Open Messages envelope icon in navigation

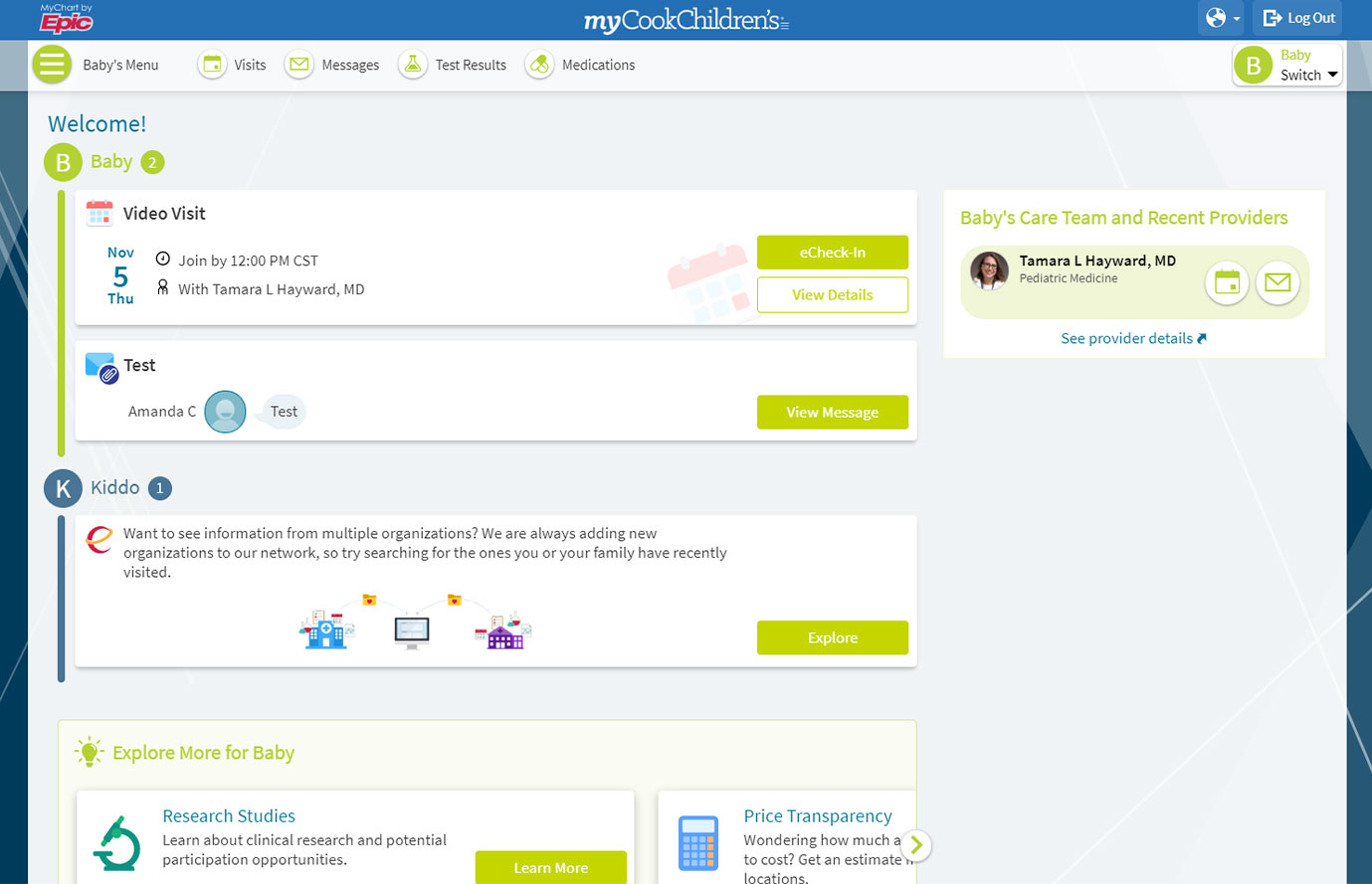(299, 65)
